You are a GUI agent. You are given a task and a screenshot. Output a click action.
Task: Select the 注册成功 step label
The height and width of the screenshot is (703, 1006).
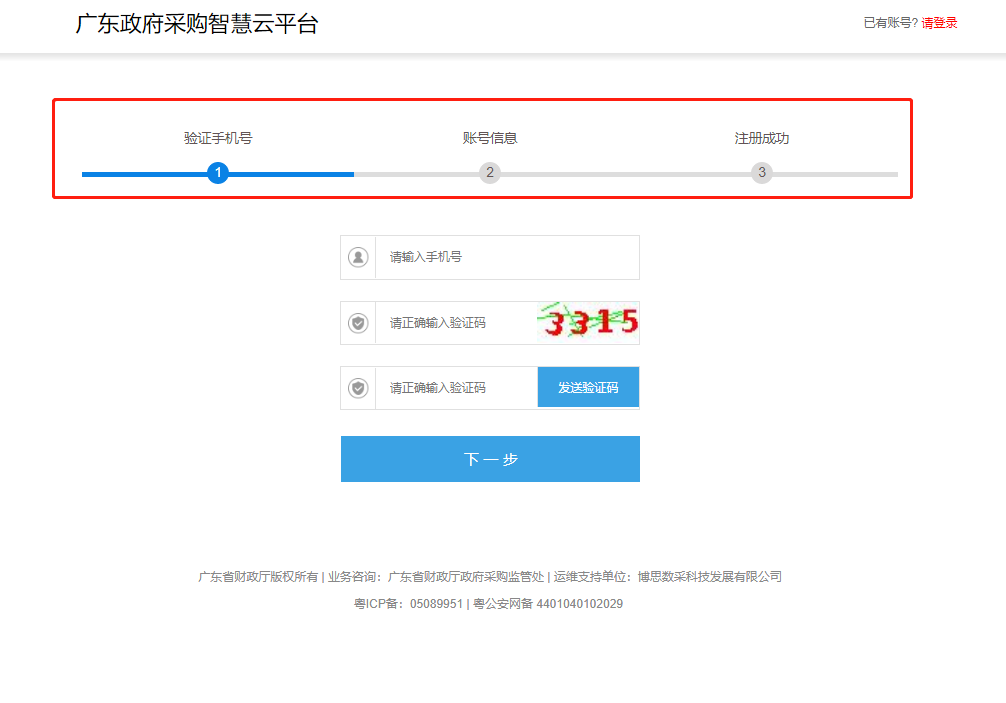pos(762,138)
